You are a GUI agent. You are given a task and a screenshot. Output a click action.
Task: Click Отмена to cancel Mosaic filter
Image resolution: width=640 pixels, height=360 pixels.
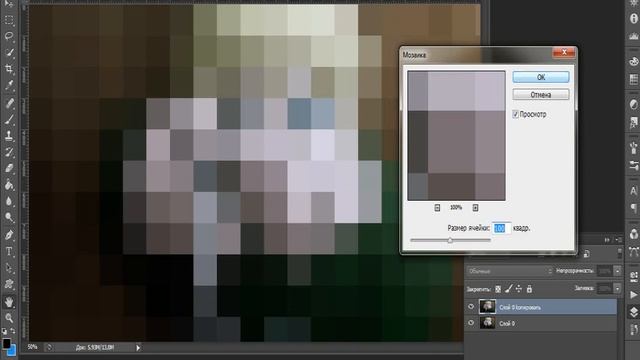click(541, 95)
